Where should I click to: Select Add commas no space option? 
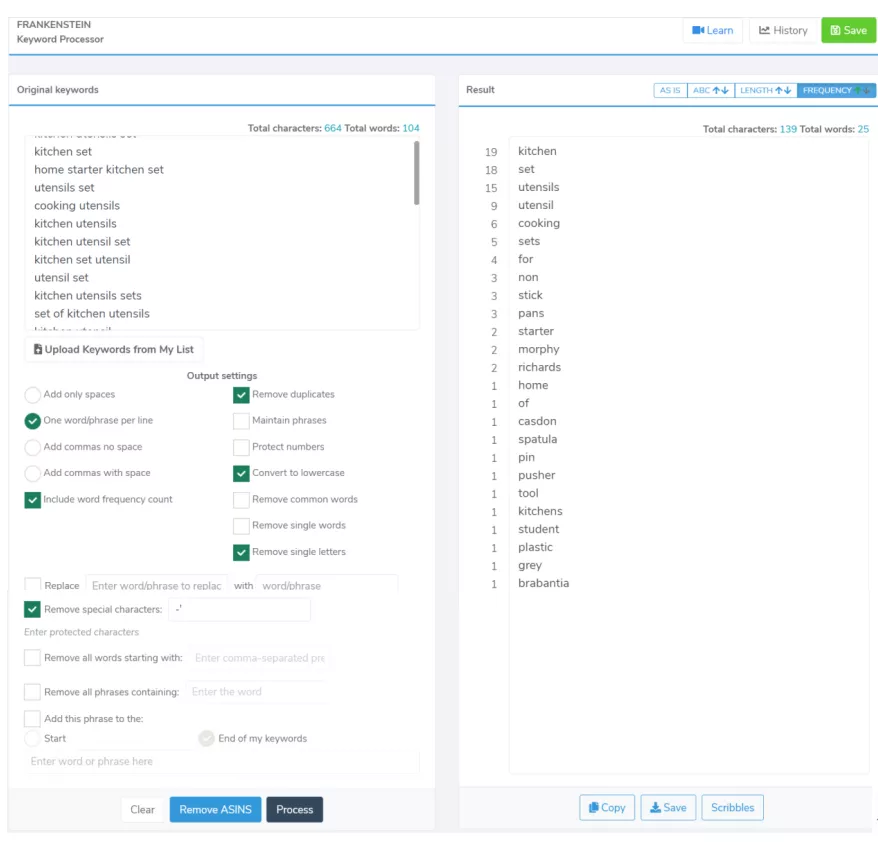coord(32,447)
